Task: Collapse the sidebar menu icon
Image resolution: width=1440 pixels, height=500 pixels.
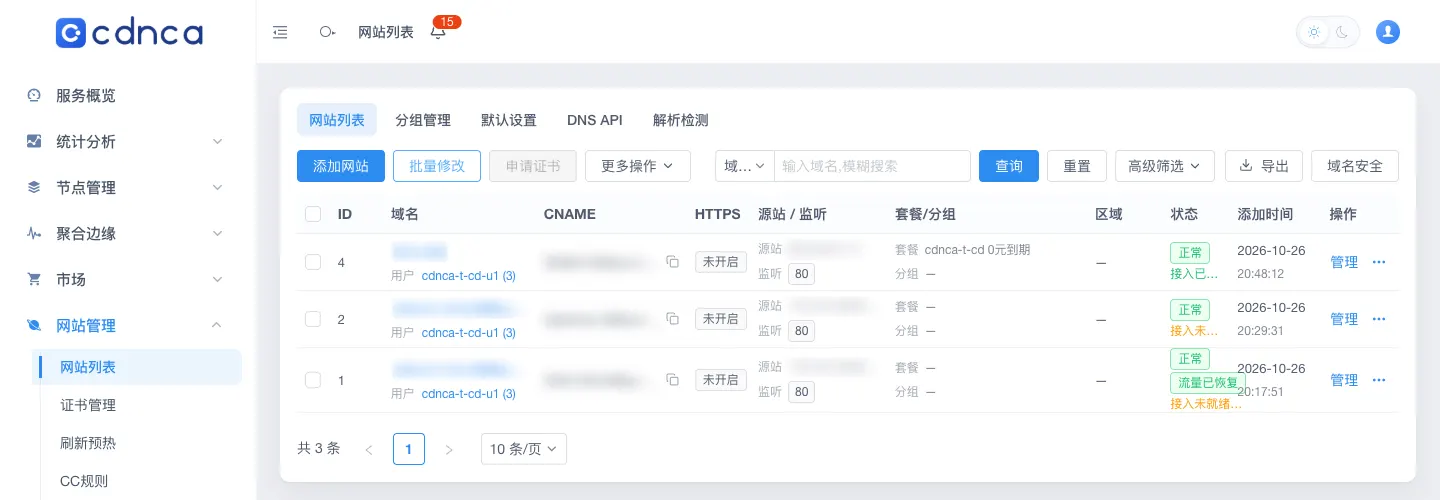Action: click(281, 32)
